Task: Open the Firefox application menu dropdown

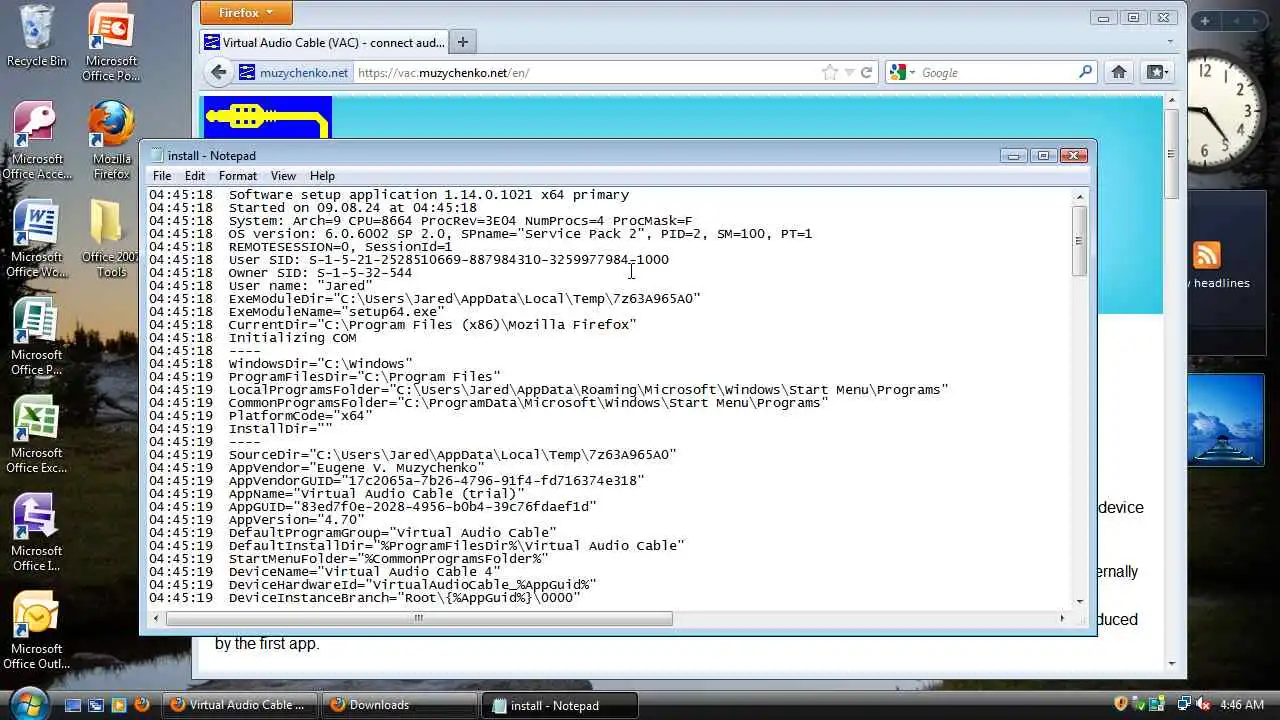Action: tap(246, 13)
